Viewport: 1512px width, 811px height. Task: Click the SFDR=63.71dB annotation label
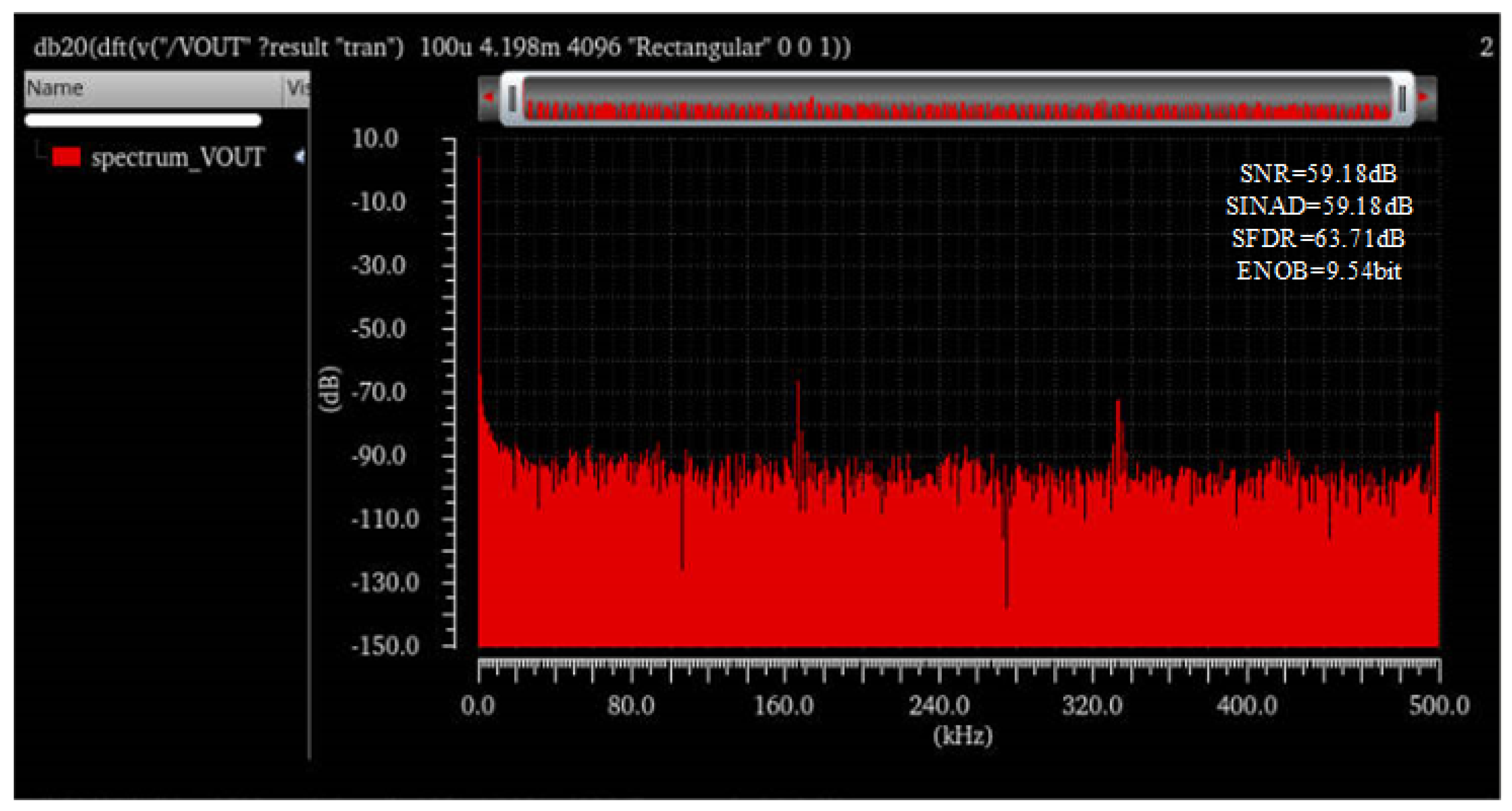point(1317,238)
